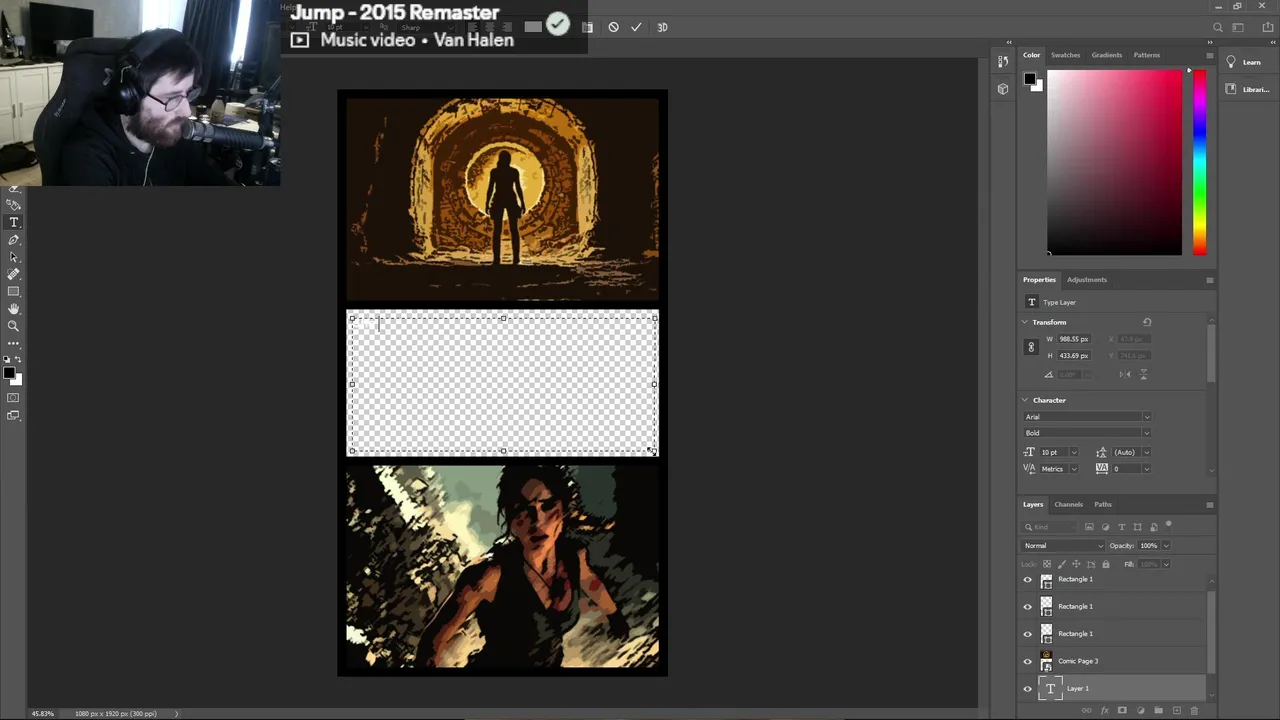Image resolution: width=1280 pixels, height=720 pixels.
Task: Open the Opacity 100% dropdown arrow
Action: 1166,545
